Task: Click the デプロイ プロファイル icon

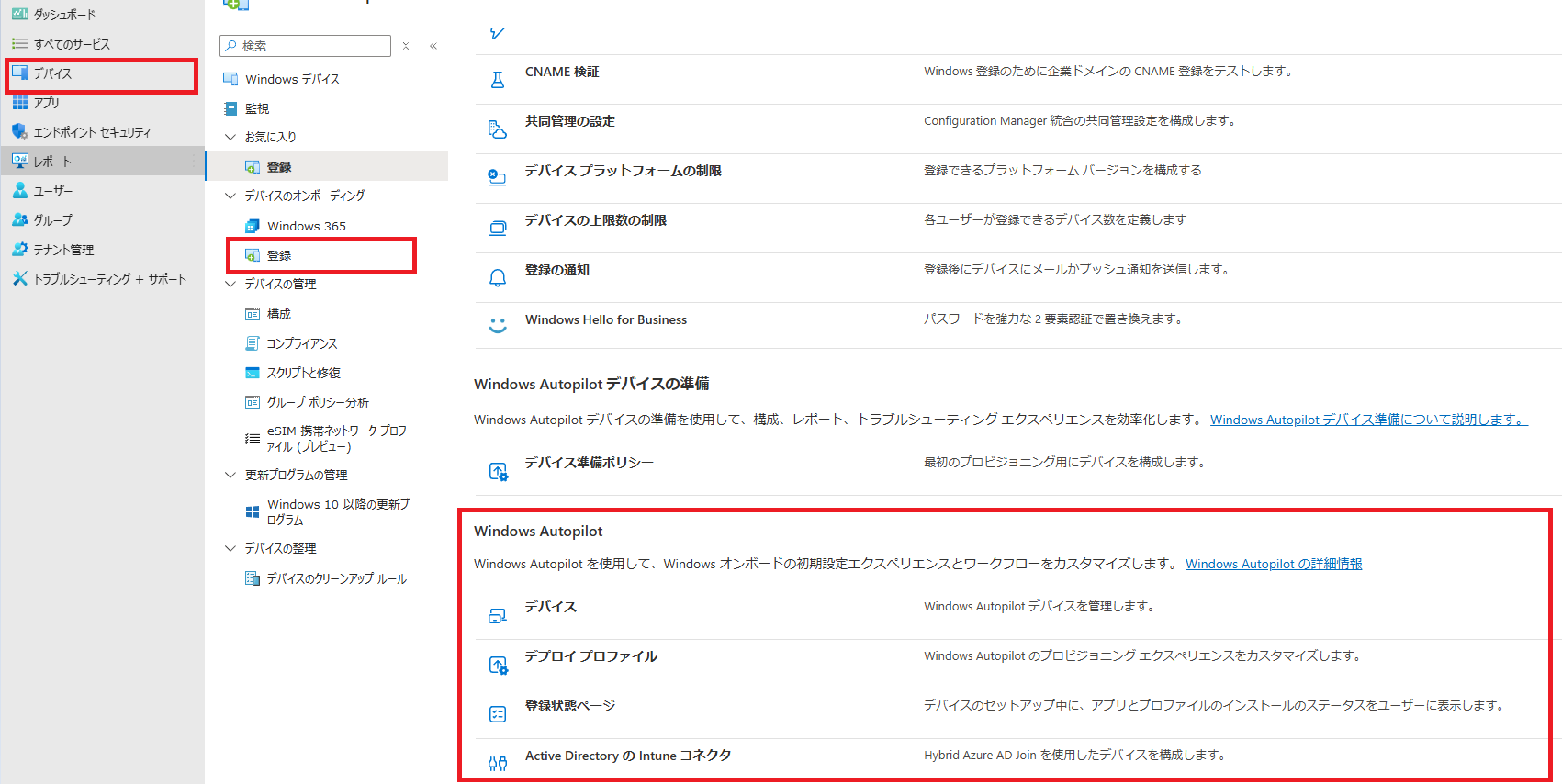Action: click(x=498, y=666)
